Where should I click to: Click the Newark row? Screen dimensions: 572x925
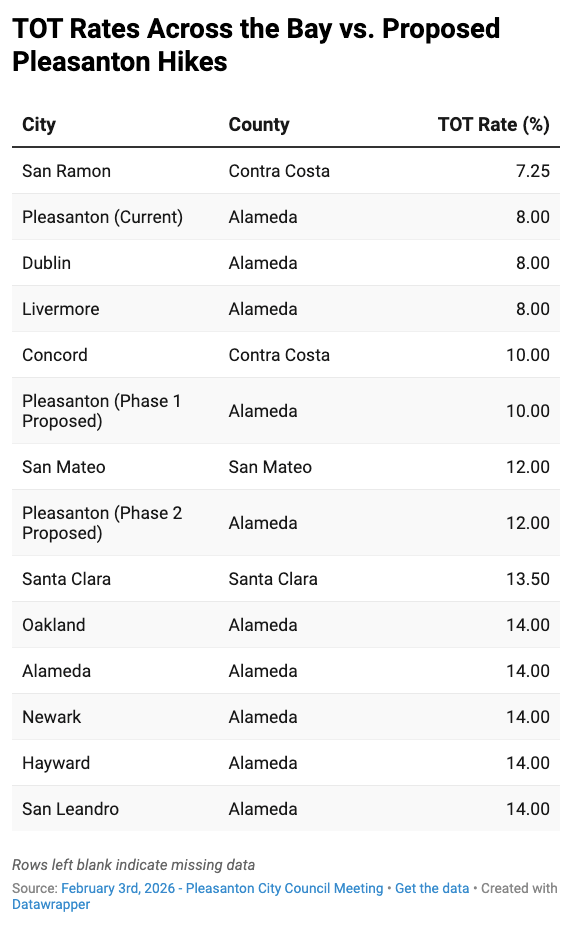(x=286, y=717)
